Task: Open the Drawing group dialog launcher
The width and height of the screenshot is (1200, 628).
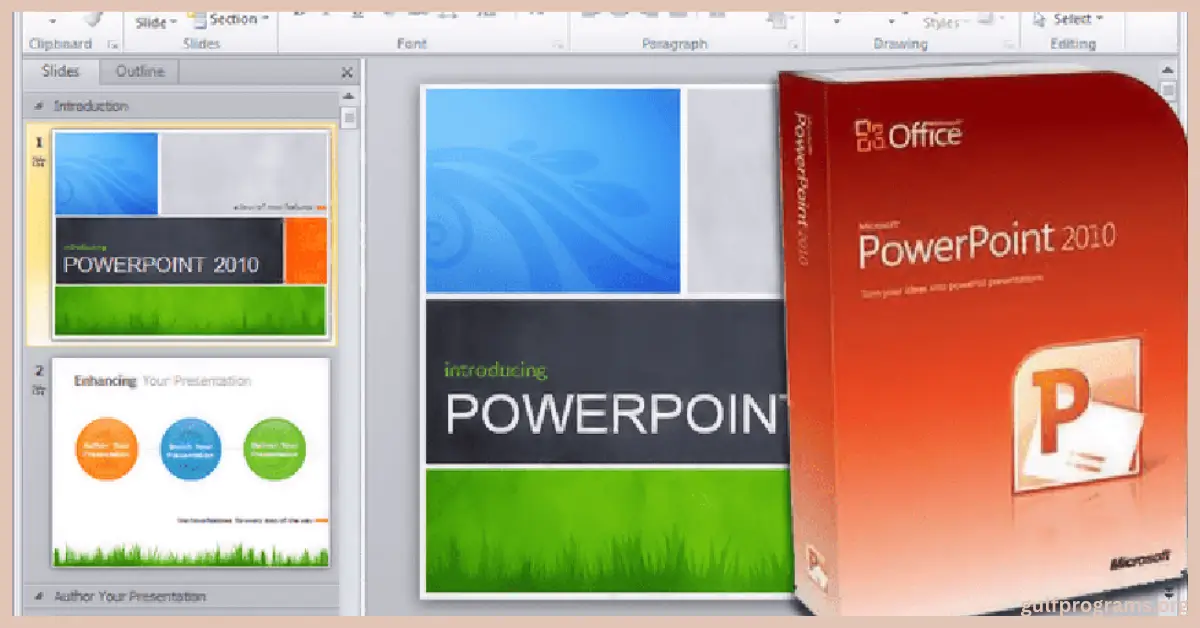Action: click(1007, 45)
